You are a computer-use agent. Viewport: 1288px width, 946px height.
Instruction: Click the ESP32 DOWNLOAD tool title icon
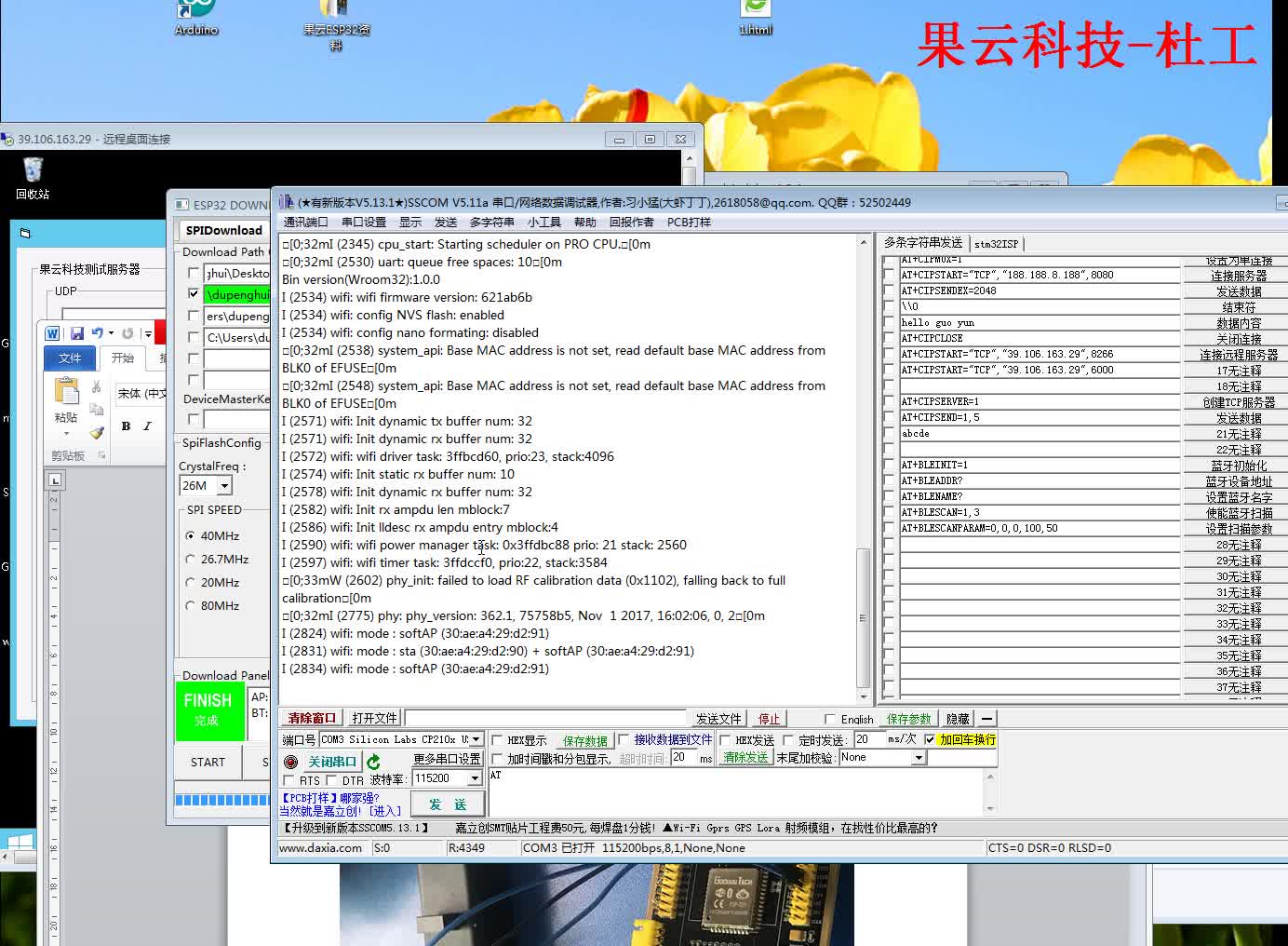point(181,205)
